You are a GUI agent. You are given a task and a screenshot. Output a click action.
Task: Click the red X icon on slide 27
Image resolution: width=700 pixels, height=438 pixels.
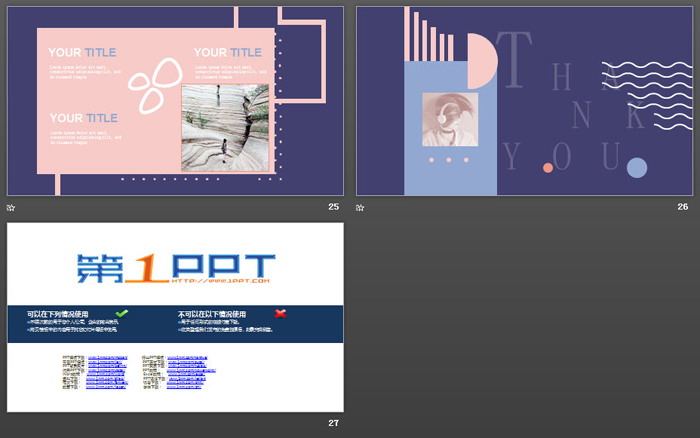[280, 313]
